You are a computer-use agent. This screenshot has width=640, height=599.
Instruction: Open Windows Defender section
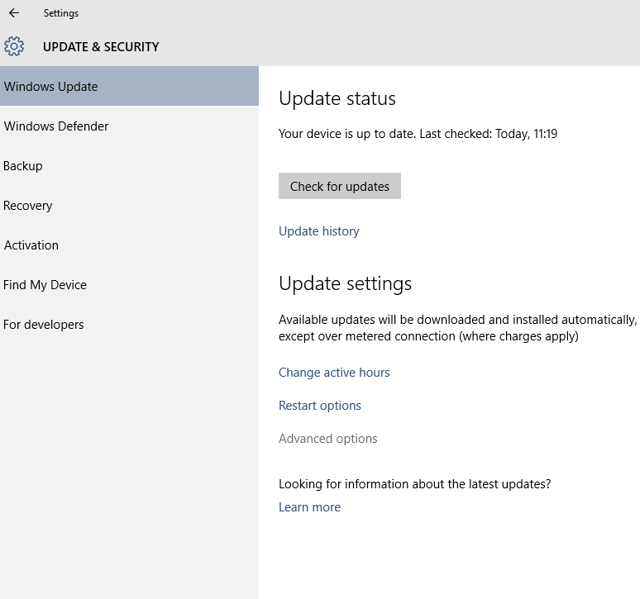point(129,126)
